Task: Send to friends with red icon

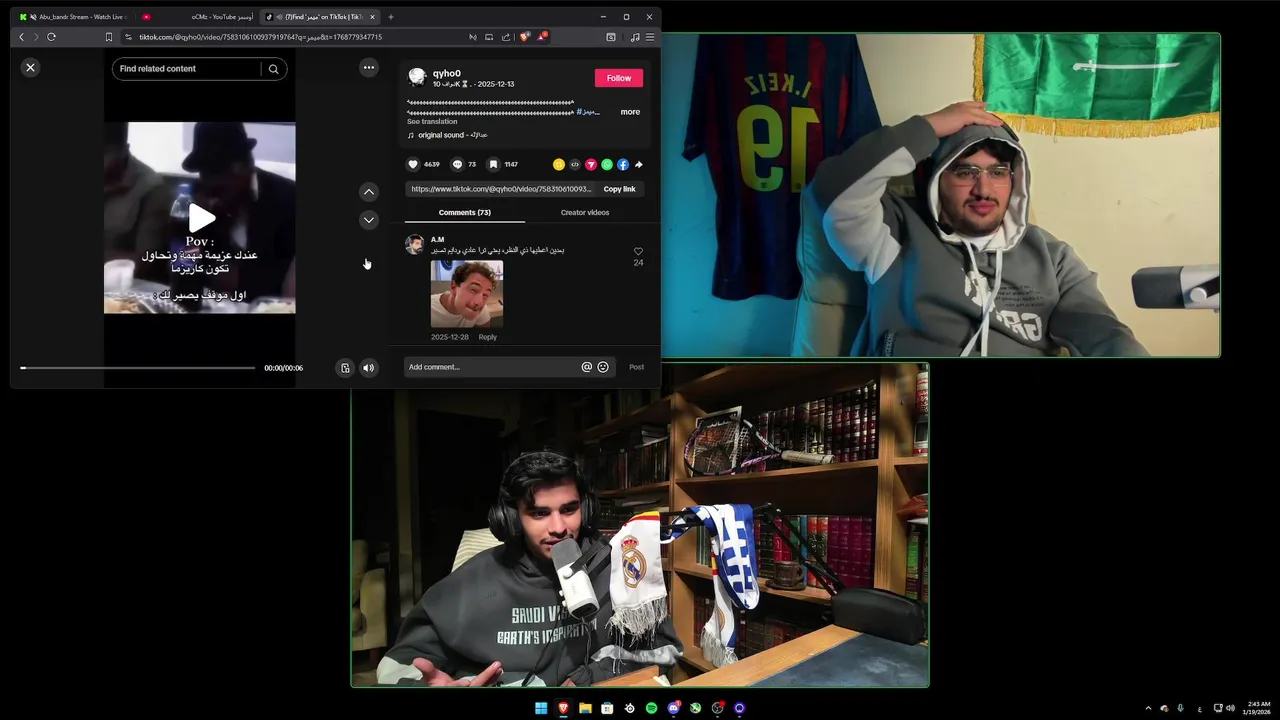Action: pyautogui.click(x=591, y=164)
